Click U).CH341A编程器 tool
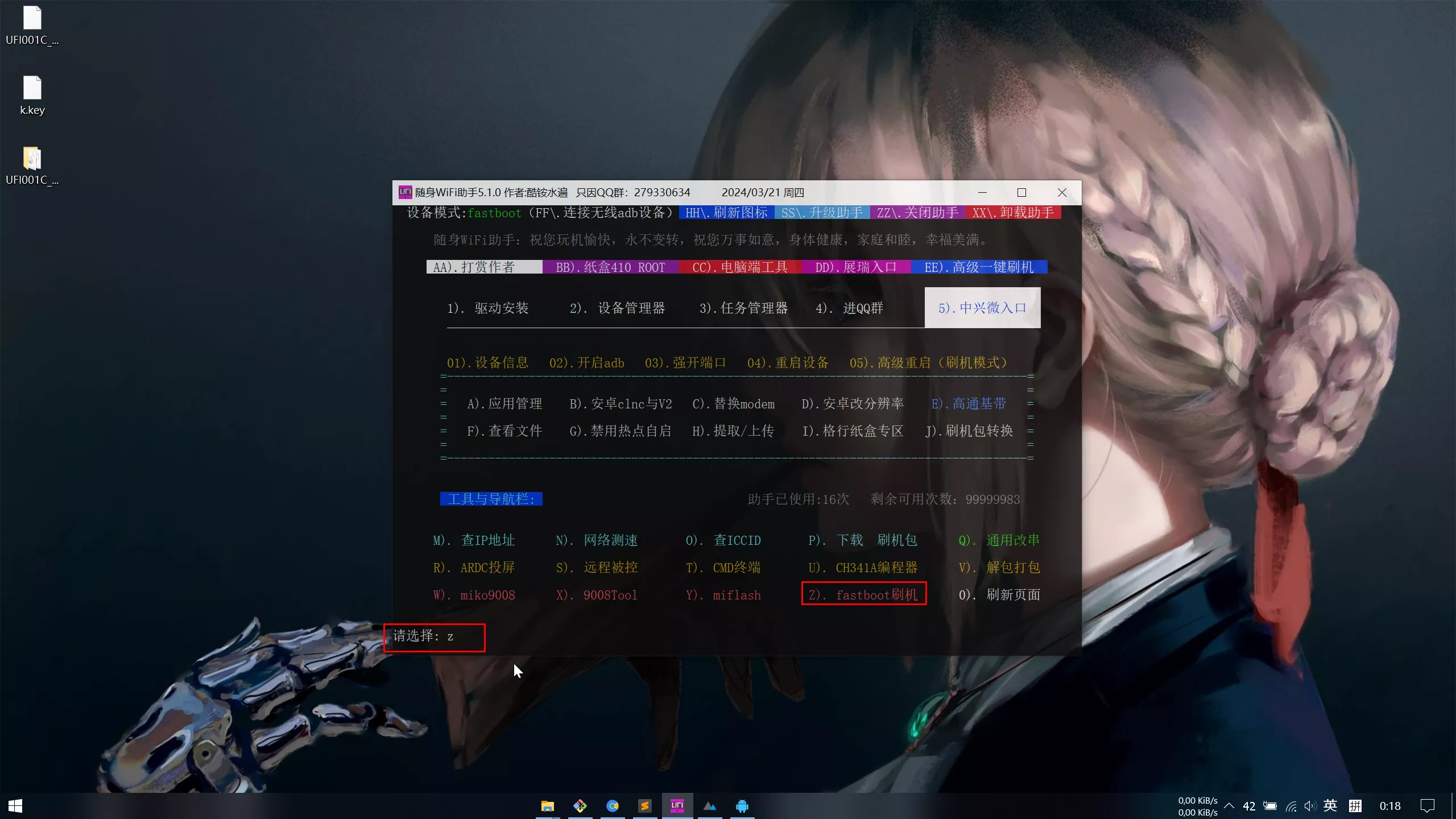 pos(863,568)
